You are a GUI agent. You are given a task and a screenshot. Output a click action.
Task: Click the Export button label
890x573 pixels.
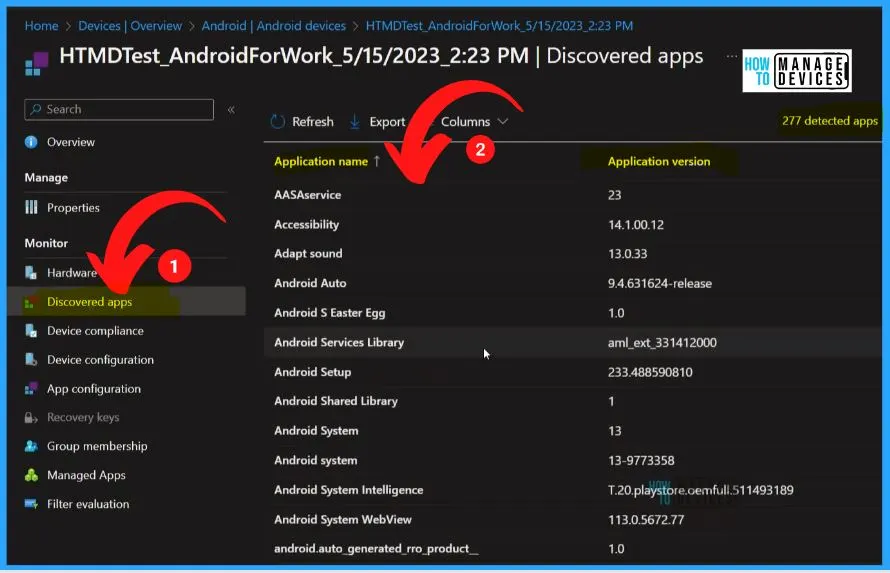387,121
